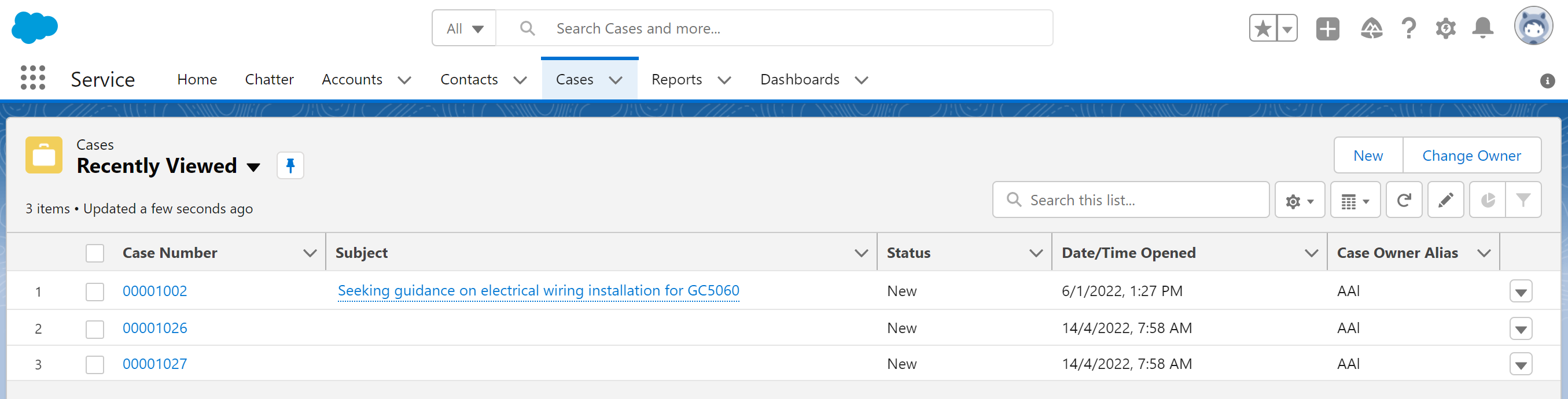Image resolution: width=1568 pixels, height=399 pixels.
Task: Focus the Search this list field
Action: point(1131,199)
